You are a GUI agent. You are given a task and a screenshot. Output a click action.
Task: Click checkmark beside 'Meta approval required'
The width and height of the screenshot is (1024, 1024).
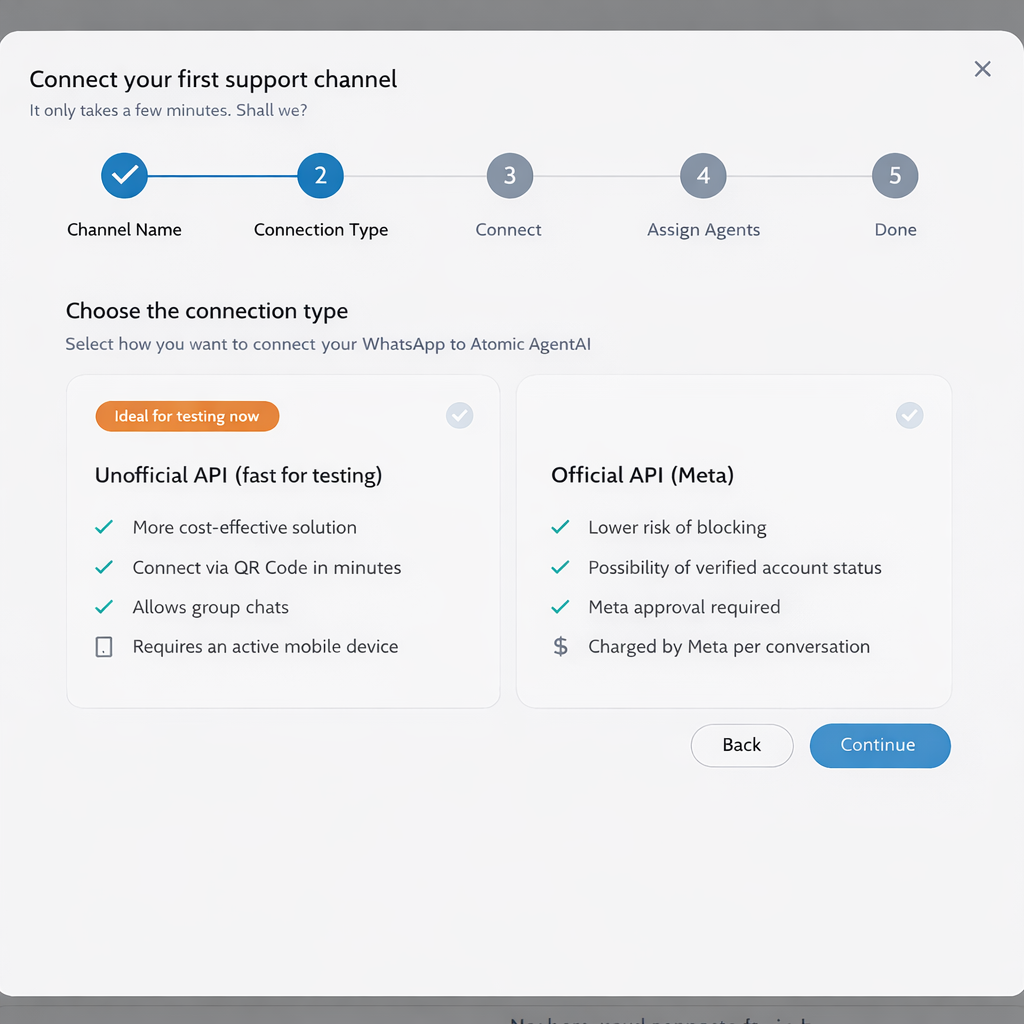click(561, 607)
